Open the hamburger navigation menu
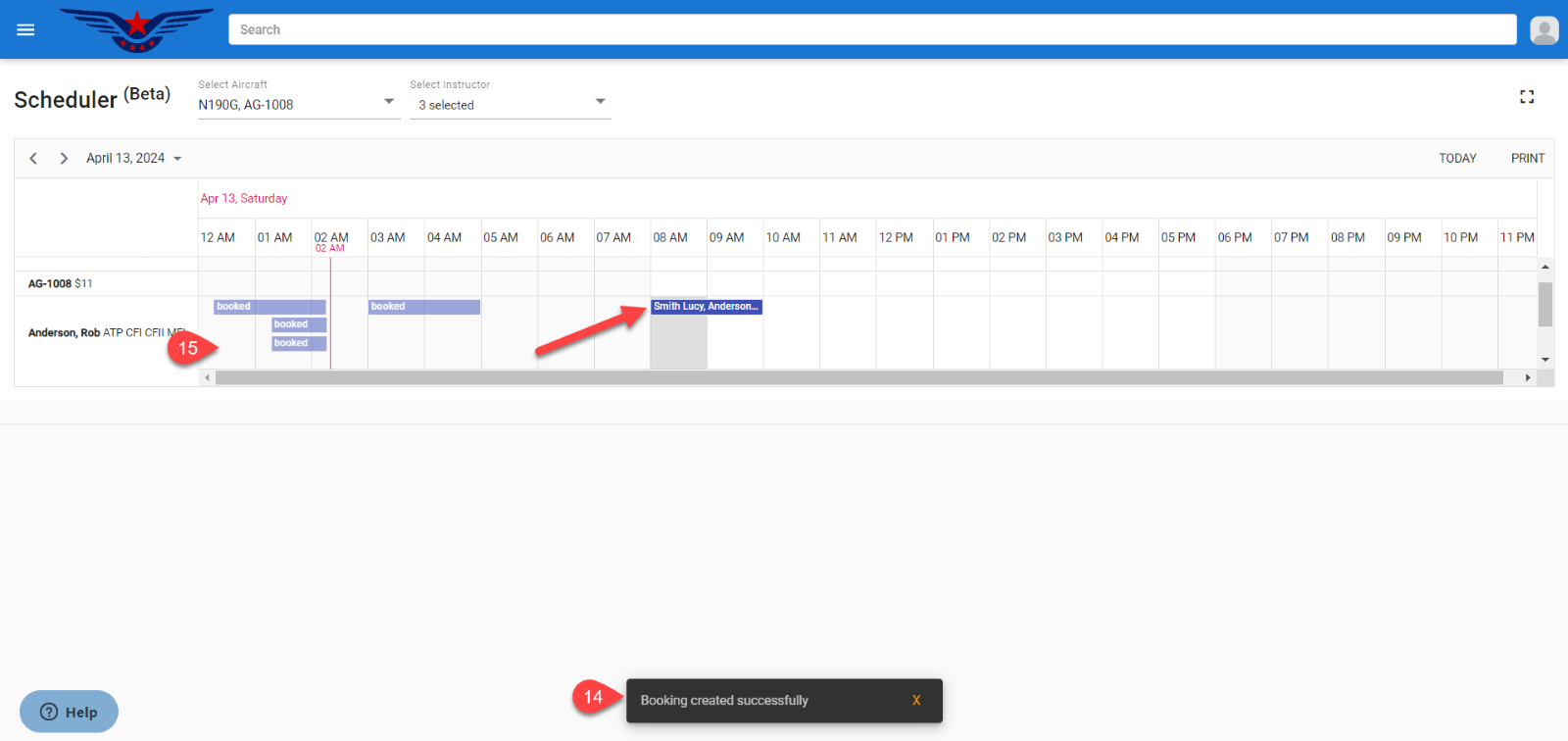 (x=26, y=29)
